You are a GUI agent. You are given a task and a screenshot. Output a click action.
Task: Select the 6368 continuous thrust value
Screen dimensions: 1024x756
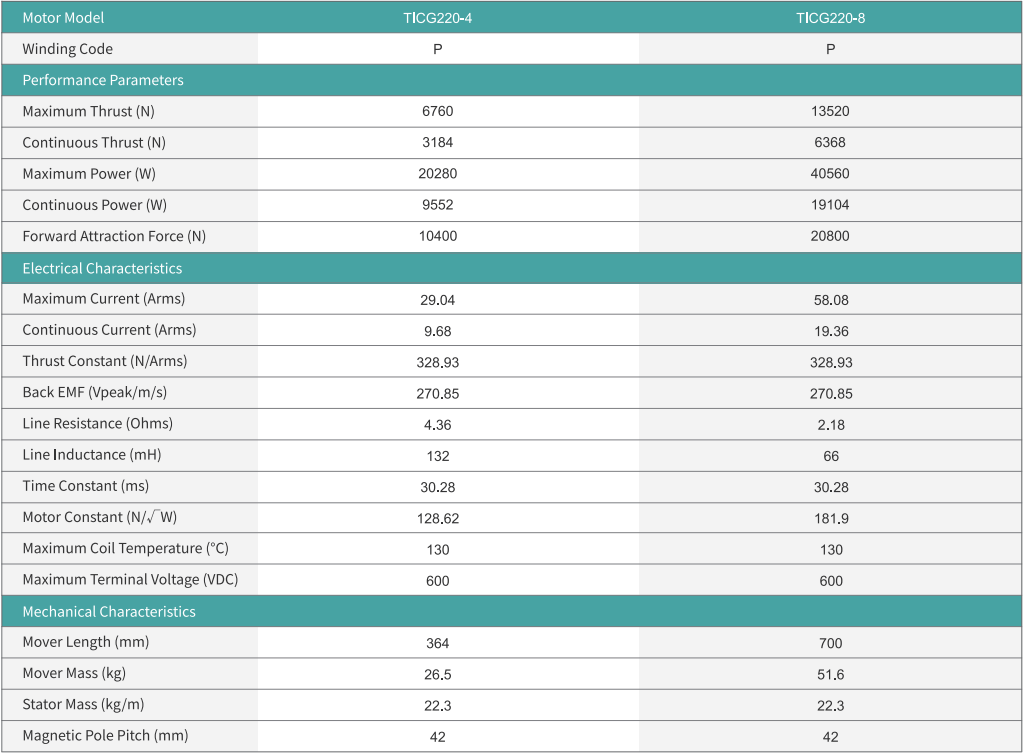click(830, 142)
